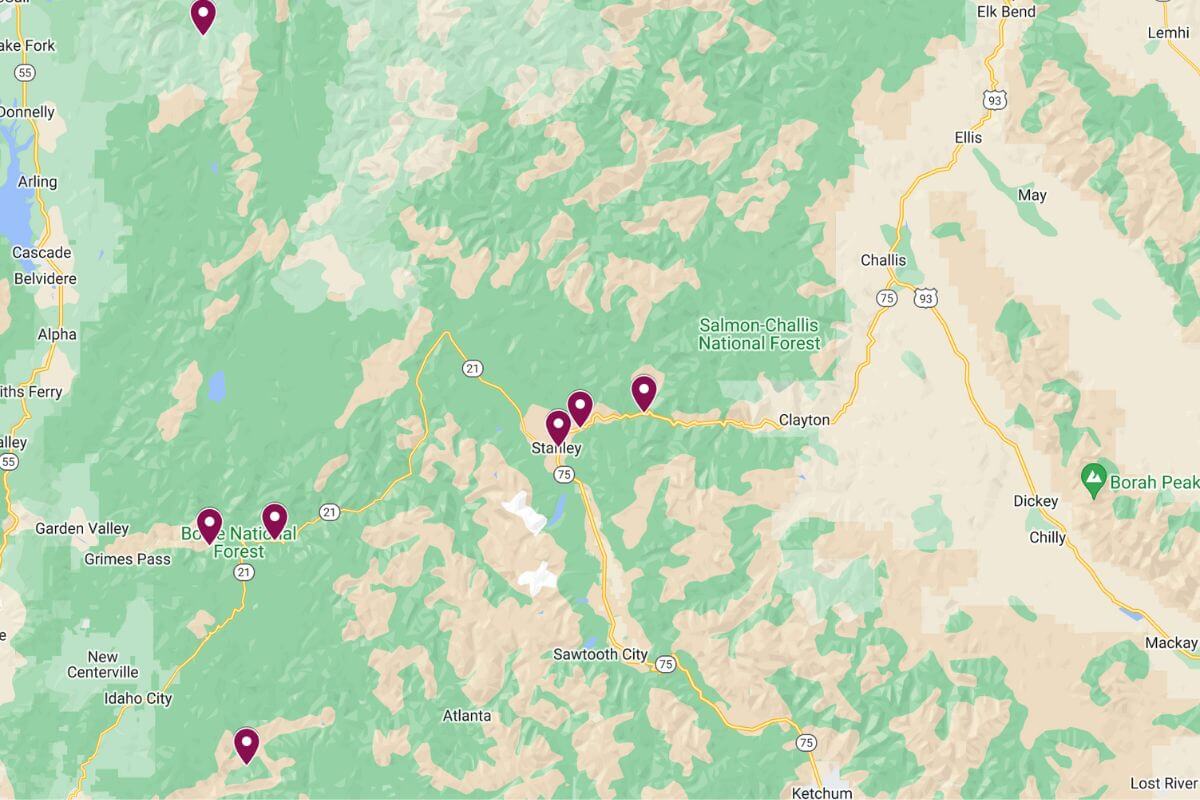The width and height of the screenshot is (1200, 800).
Task: Select the Challis town label
Action: (x=883, y=261)
